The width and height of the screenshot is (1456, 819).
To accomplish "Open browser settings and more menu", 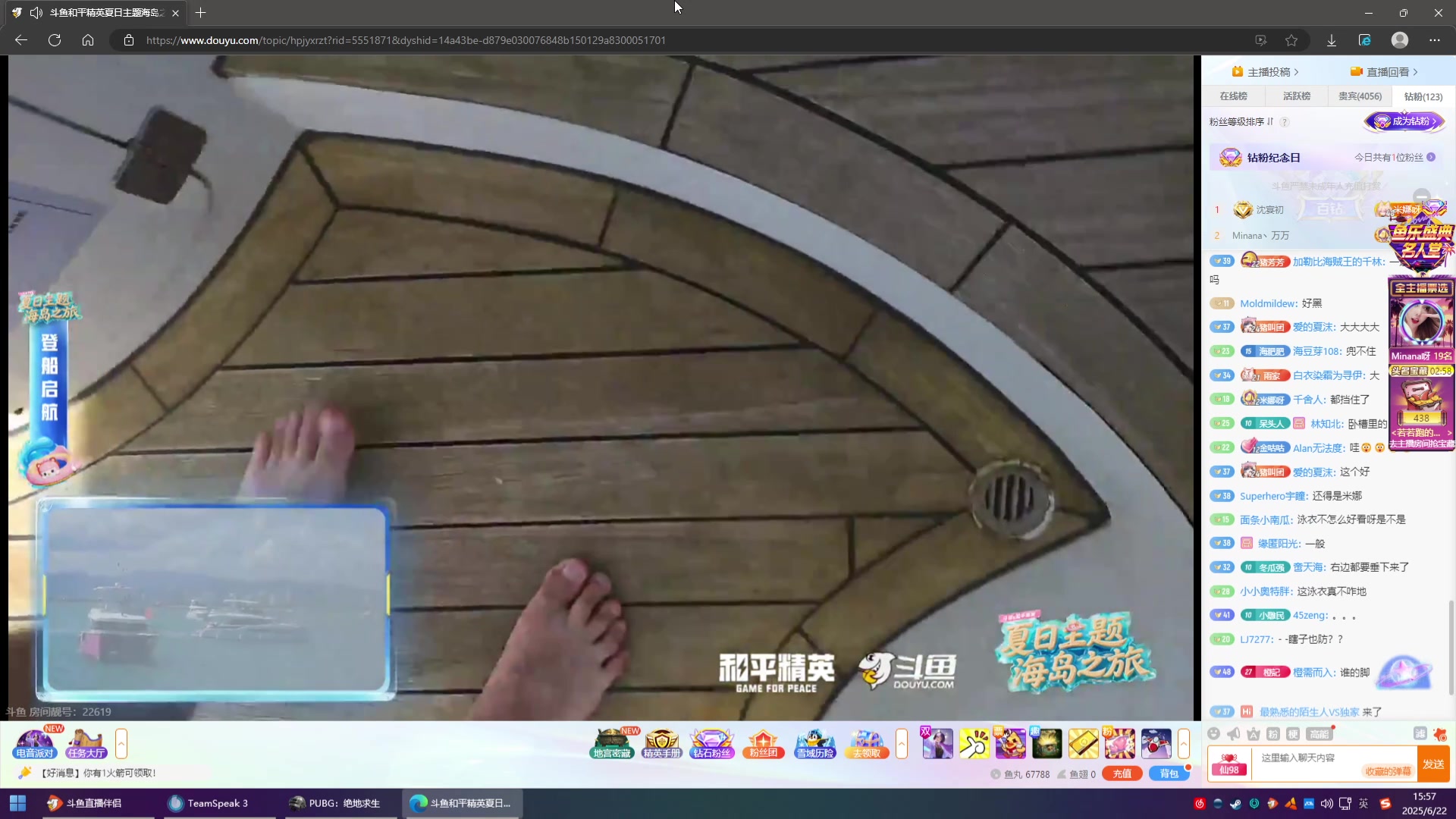I will click(x=1435, y=40).
